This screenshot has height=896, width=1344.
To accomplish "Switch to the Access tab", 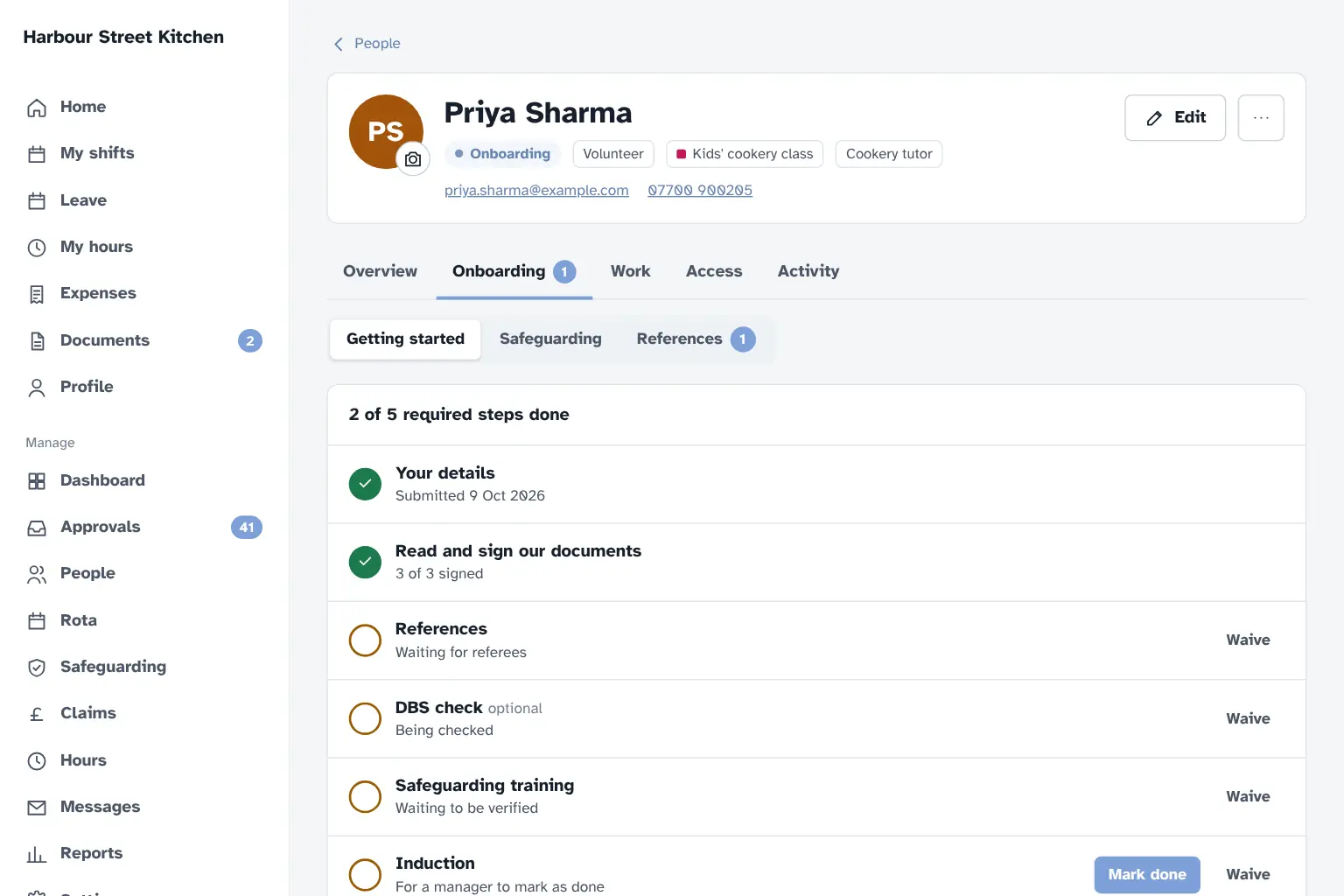I will pos(714,271).
